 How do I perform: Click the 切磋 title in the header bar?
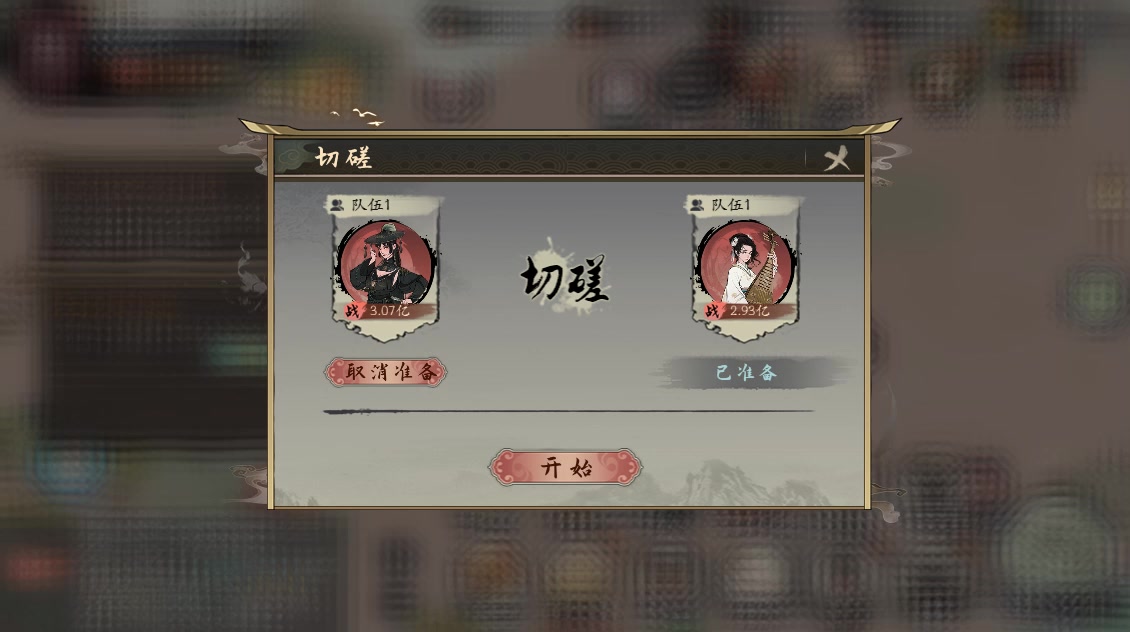[344, 157]
